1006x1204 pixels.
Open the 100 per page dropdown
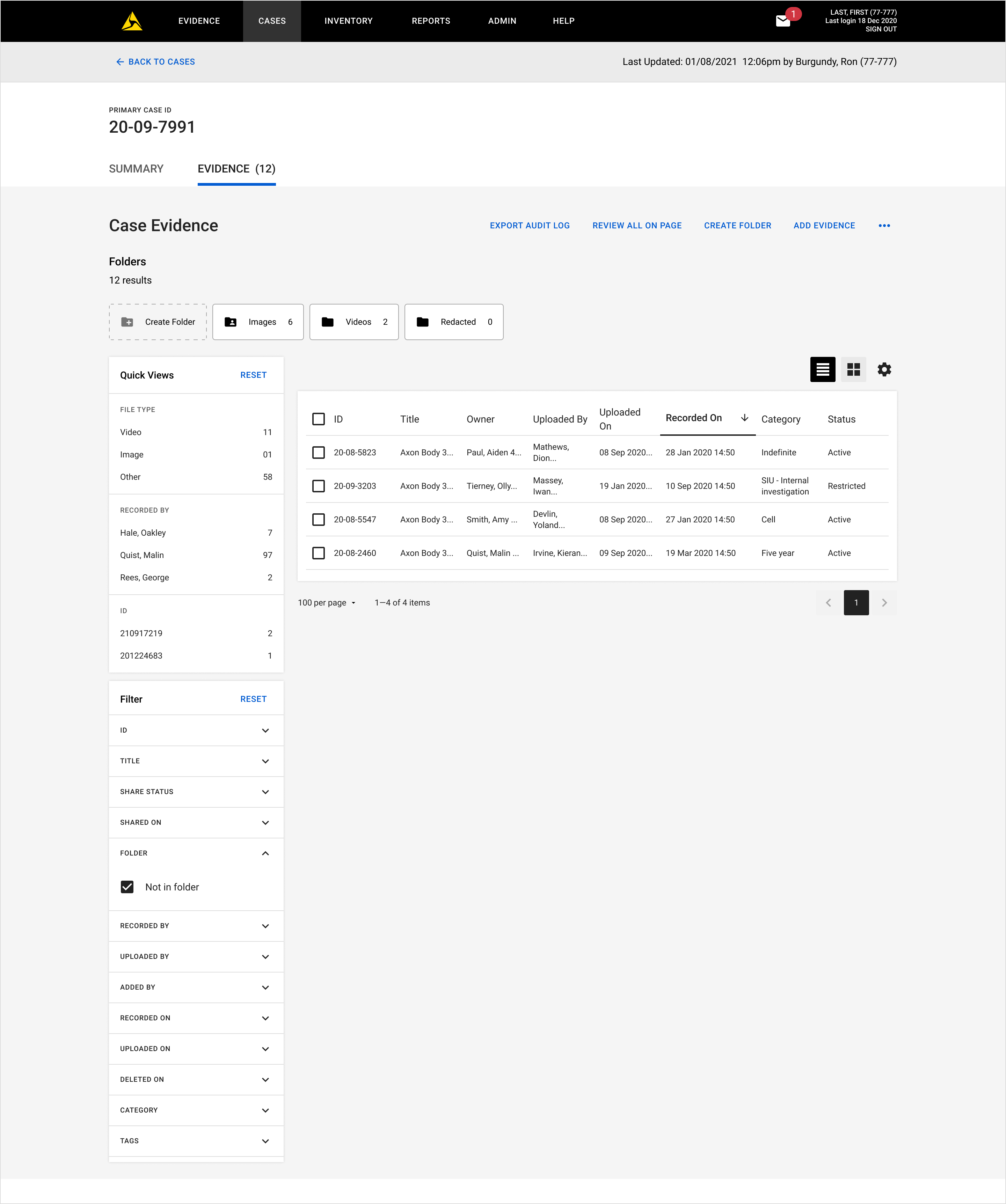coord(327,603)
